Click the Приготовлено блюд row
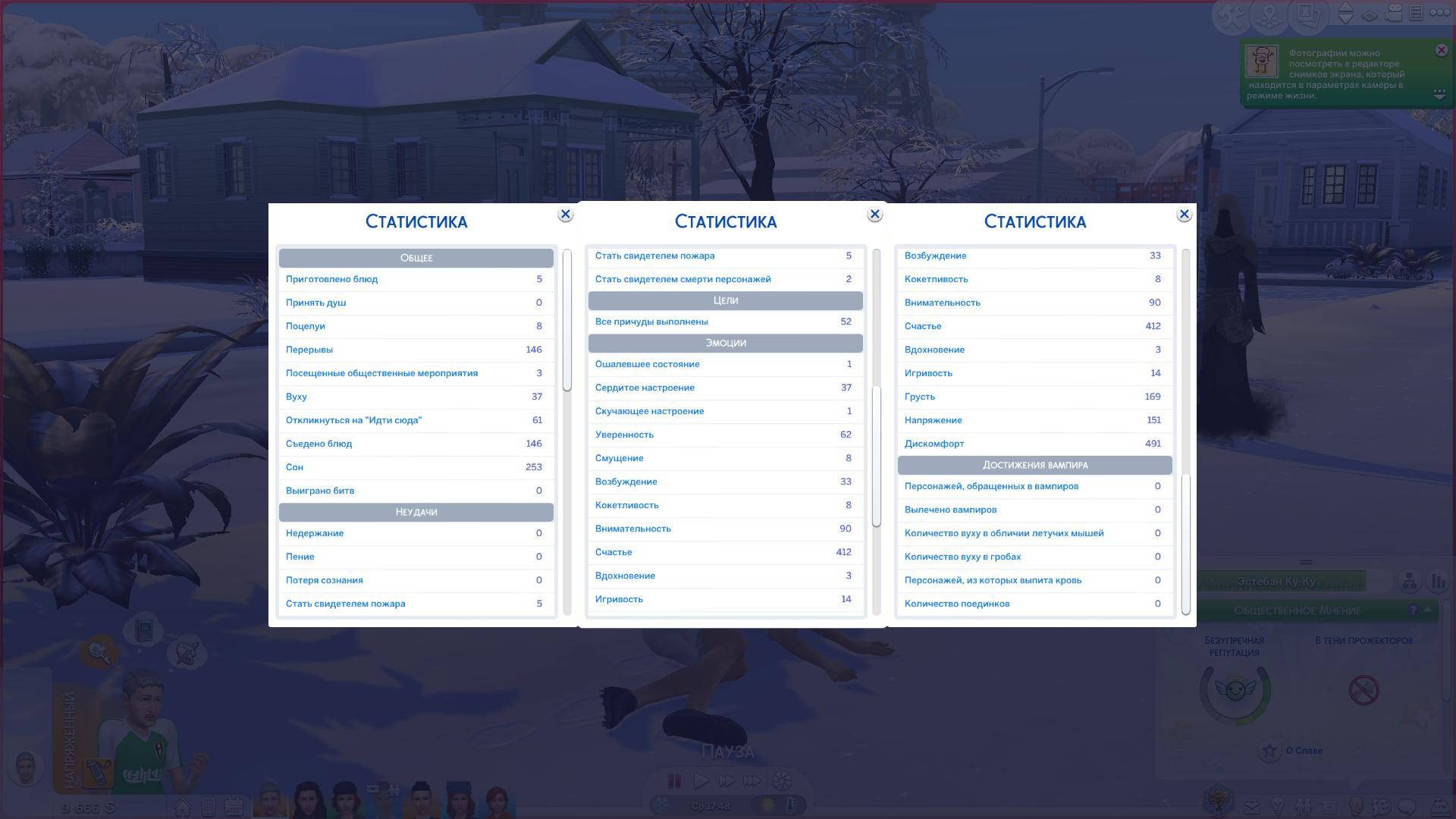The height and width of the screenshot is (819, 1456). (x=416, y=279)
